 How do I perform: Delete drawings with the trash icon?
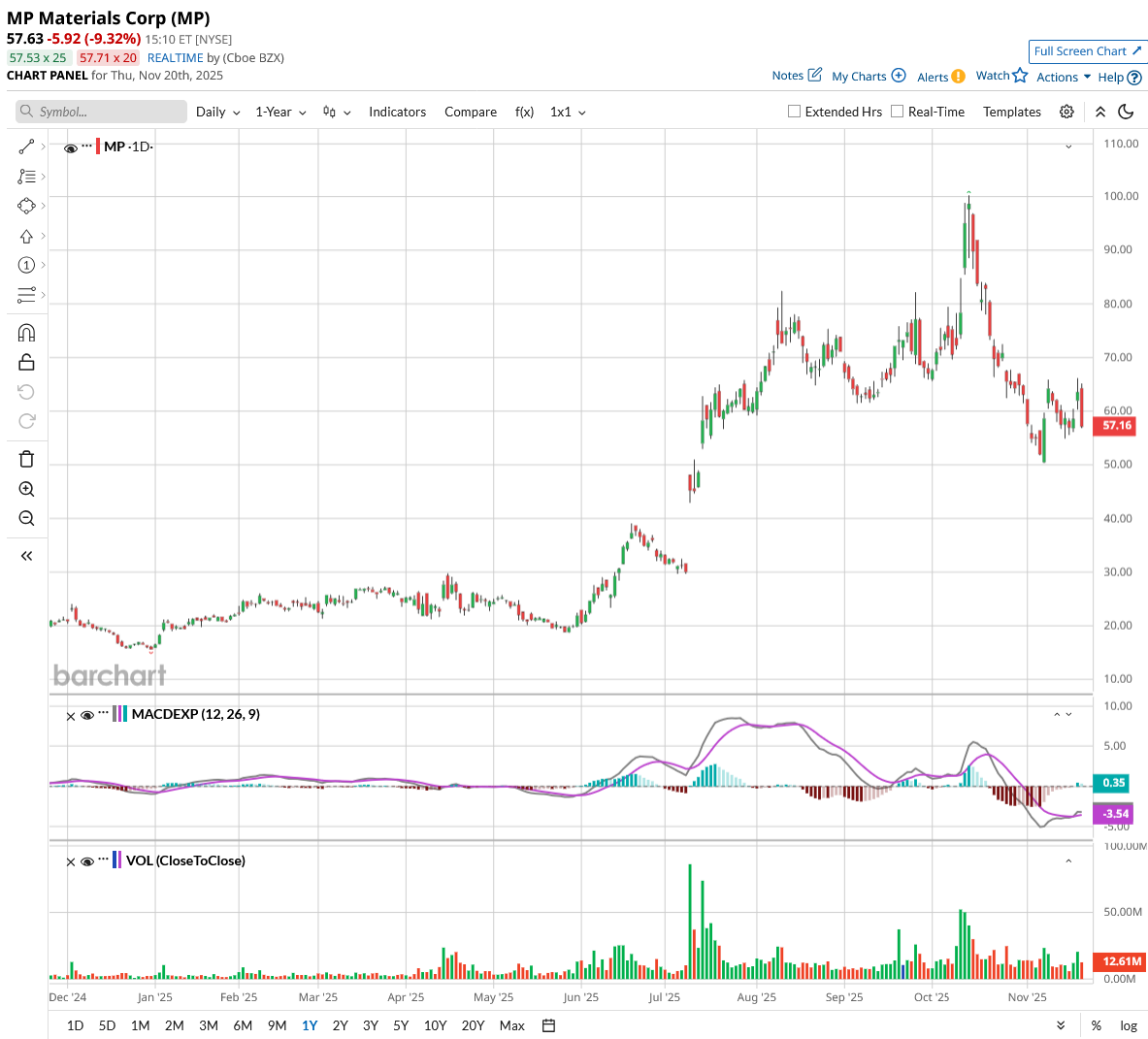pyautogui.click(x=26, y=460)
